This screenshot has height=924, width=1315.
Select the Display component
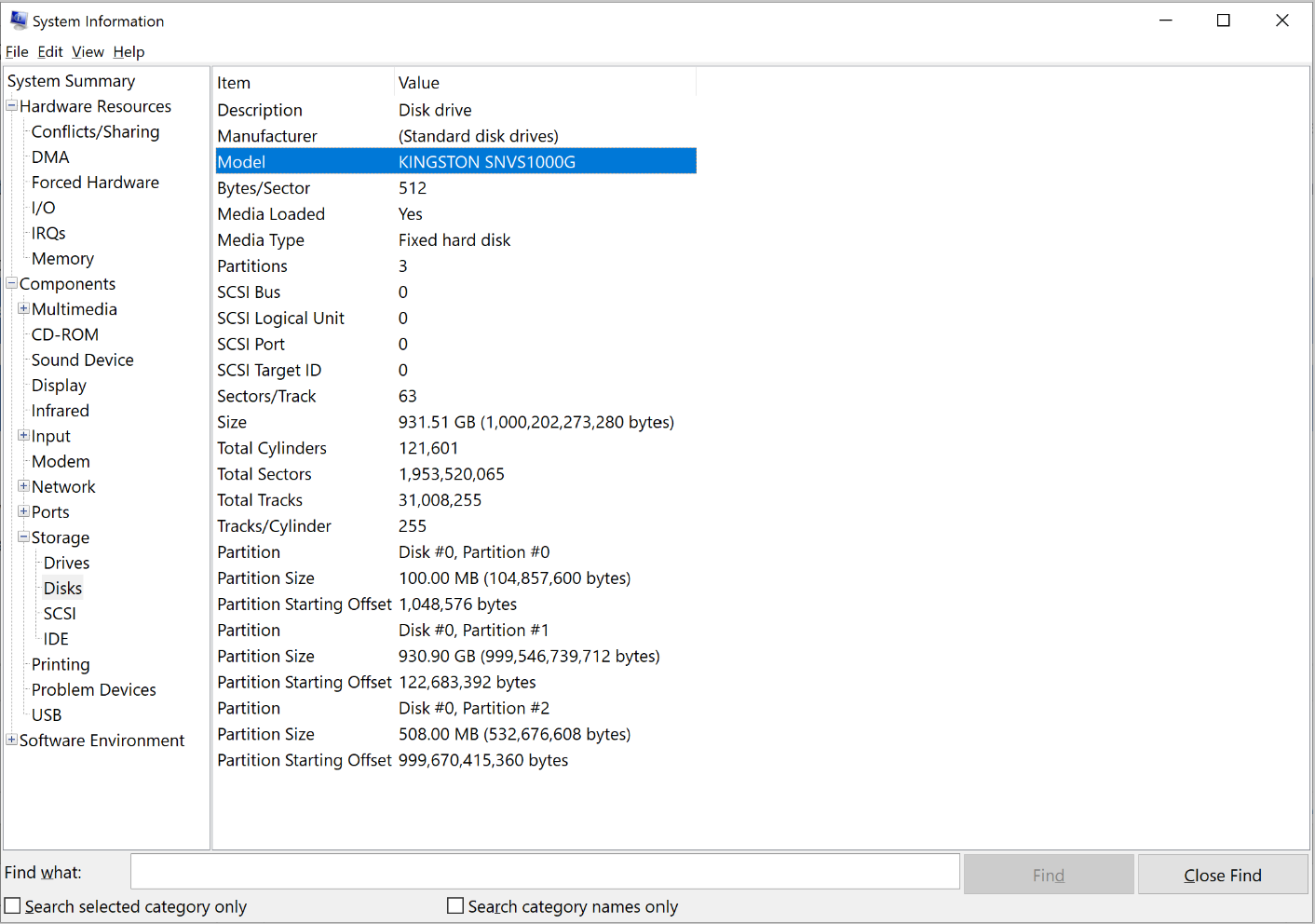(x=58, y=385)
